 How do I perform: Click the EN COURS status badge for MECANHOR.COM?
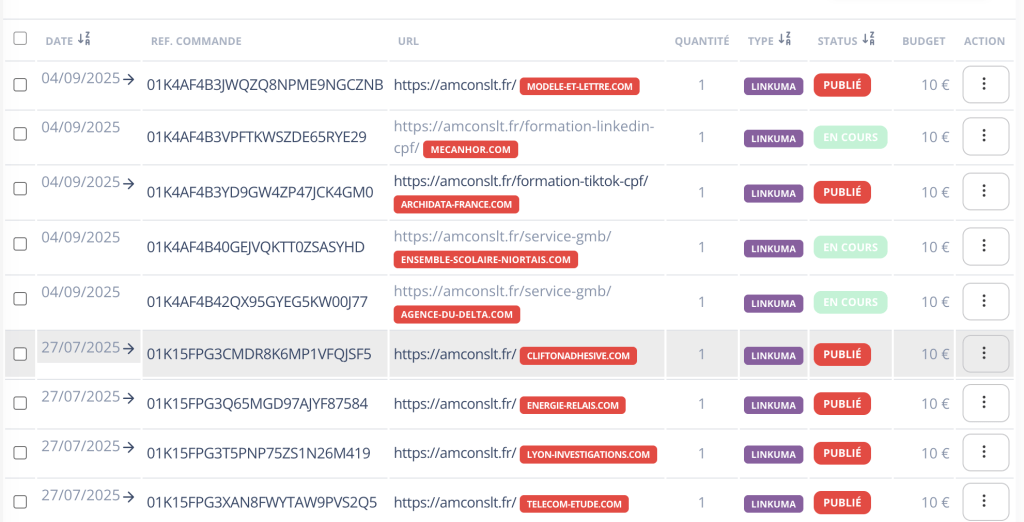842,137
